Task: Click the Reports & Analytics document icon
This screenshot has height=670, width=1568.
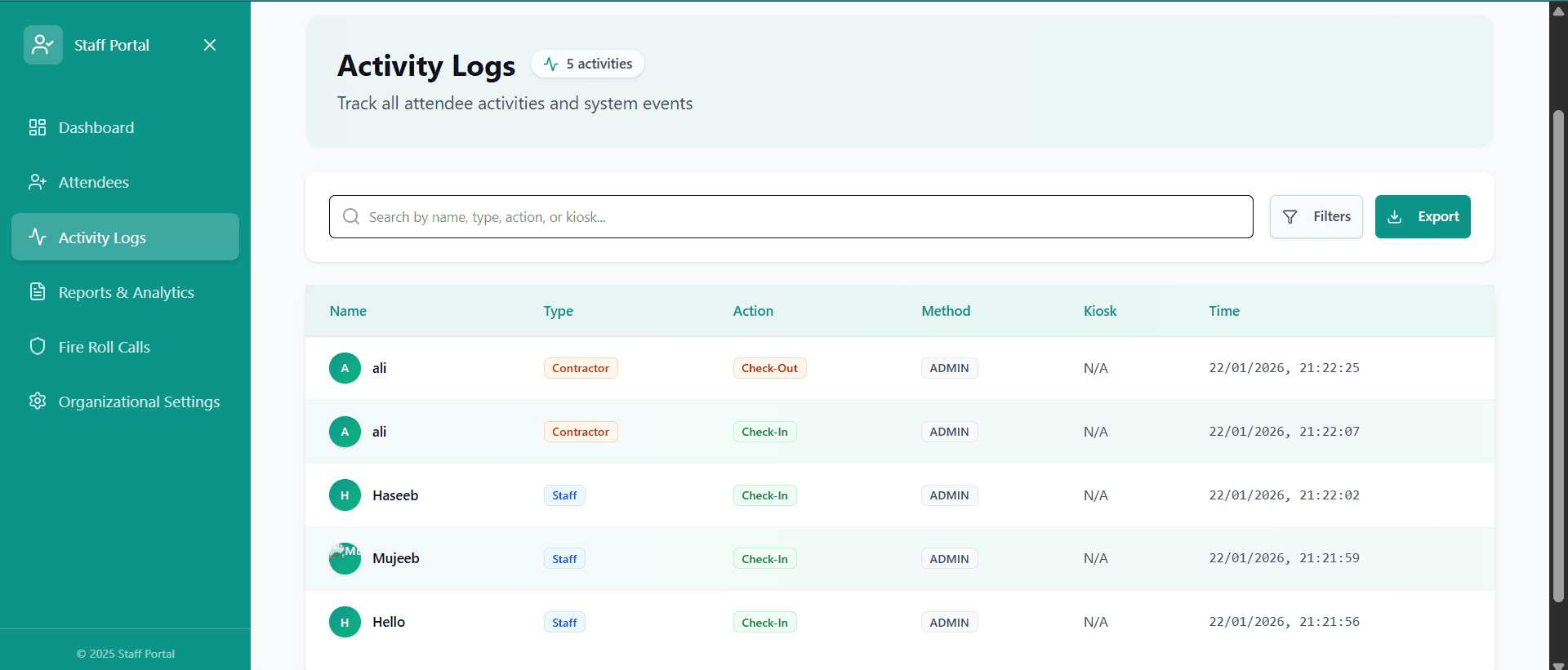Action: coord(38,291)
